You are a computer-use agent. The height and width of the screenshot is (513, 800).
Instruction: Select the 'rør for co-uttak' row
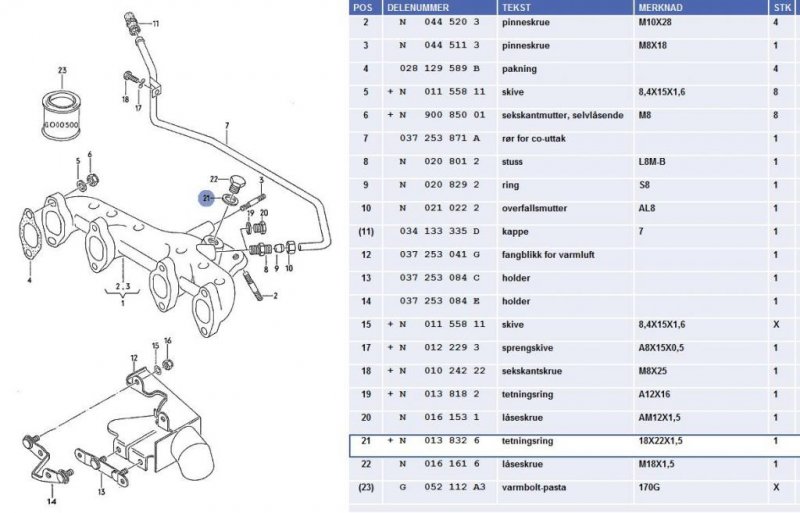[x=574, y=138]
